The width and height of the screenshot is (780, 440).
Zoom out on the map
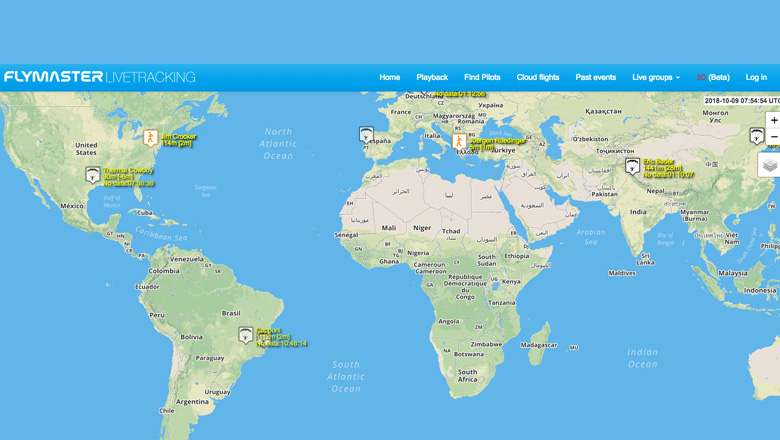(773, 137)
